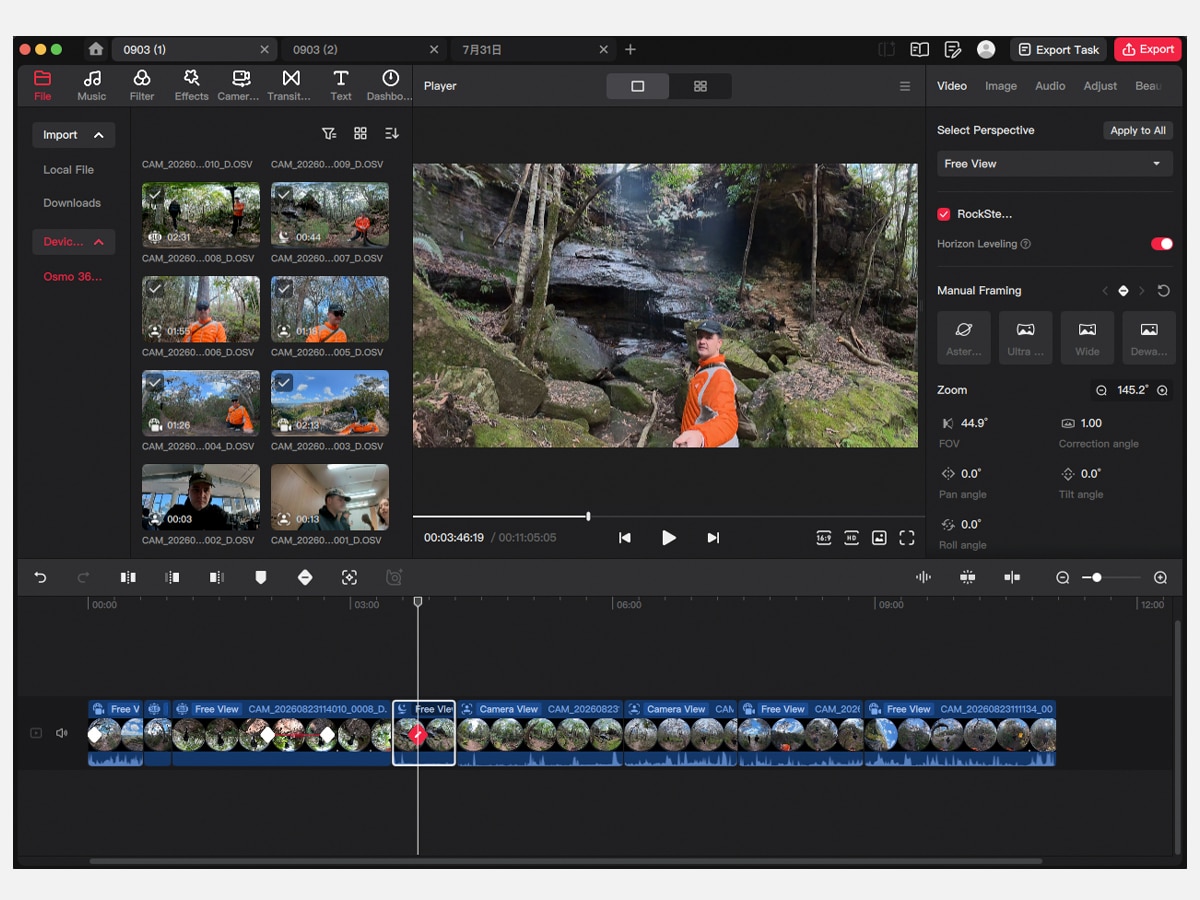This screenshot has width=1200, height=900.
Task: Open the media filter icon
Action: 328,134
